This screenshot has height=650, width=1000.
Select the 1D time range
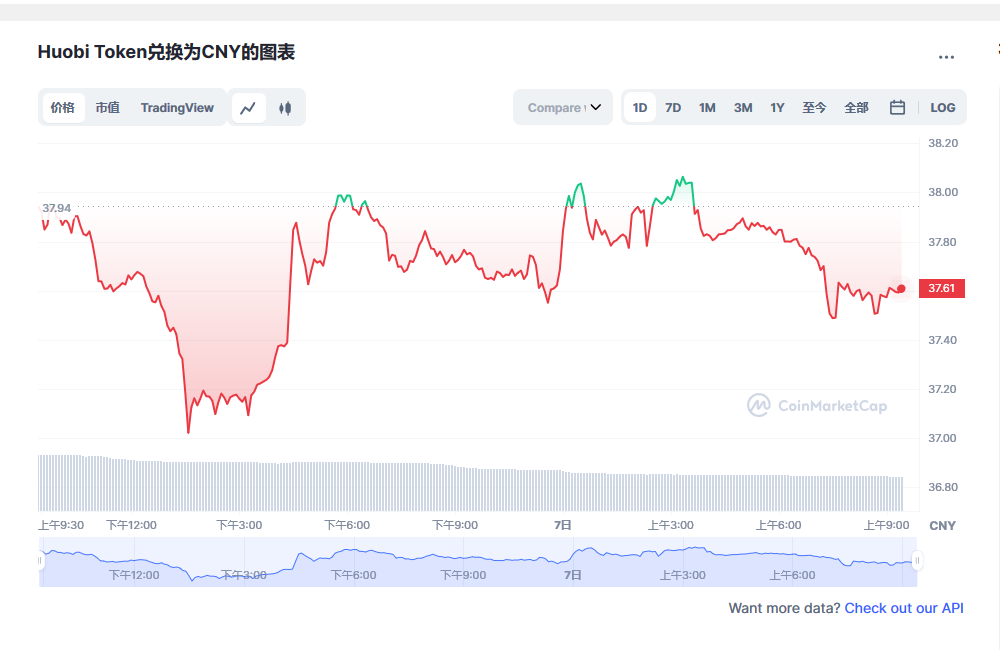click(640, 107)
